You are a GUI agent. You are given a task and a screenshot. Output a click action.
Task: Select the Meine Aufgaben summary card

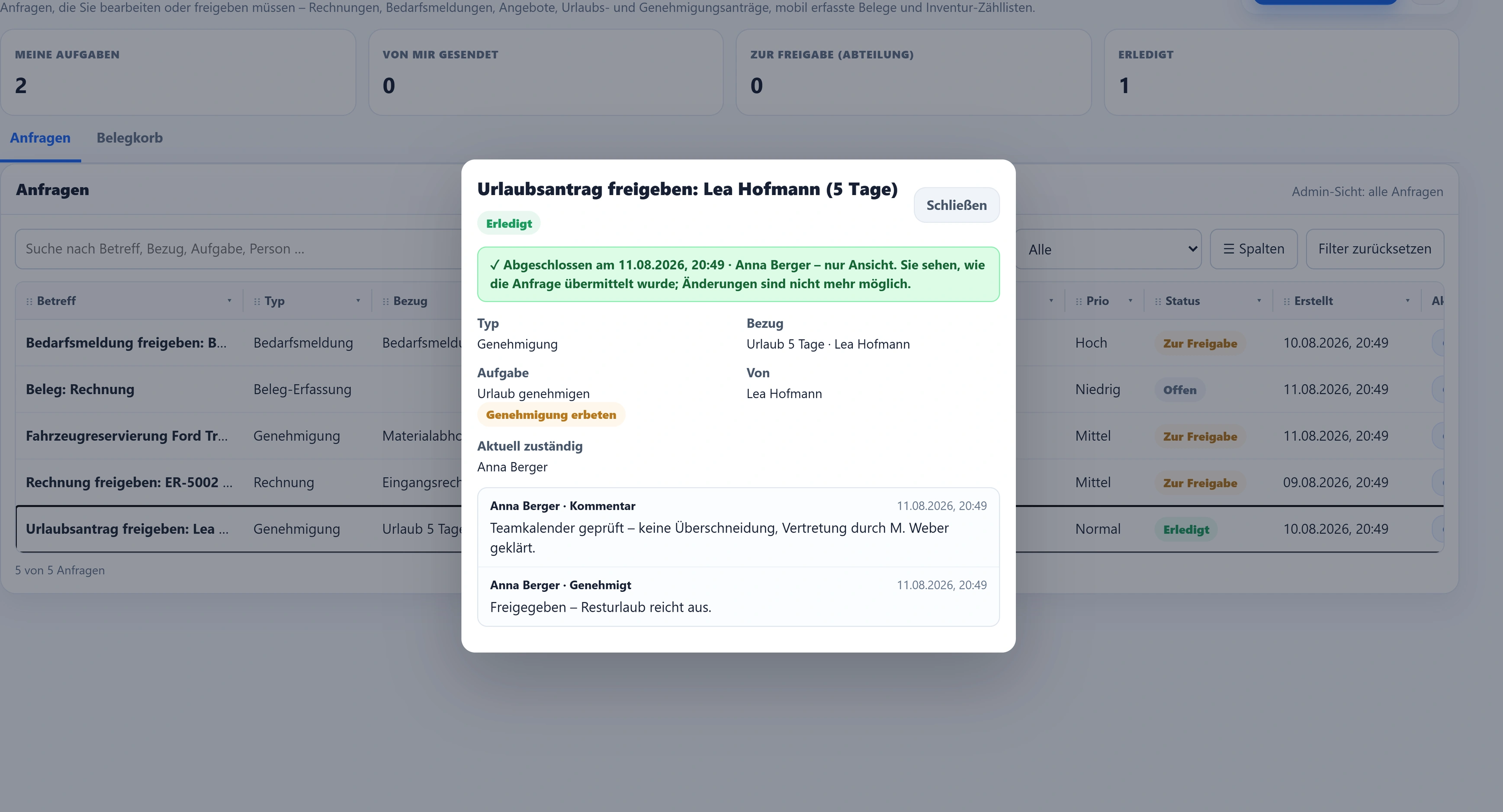pos(179,72)
